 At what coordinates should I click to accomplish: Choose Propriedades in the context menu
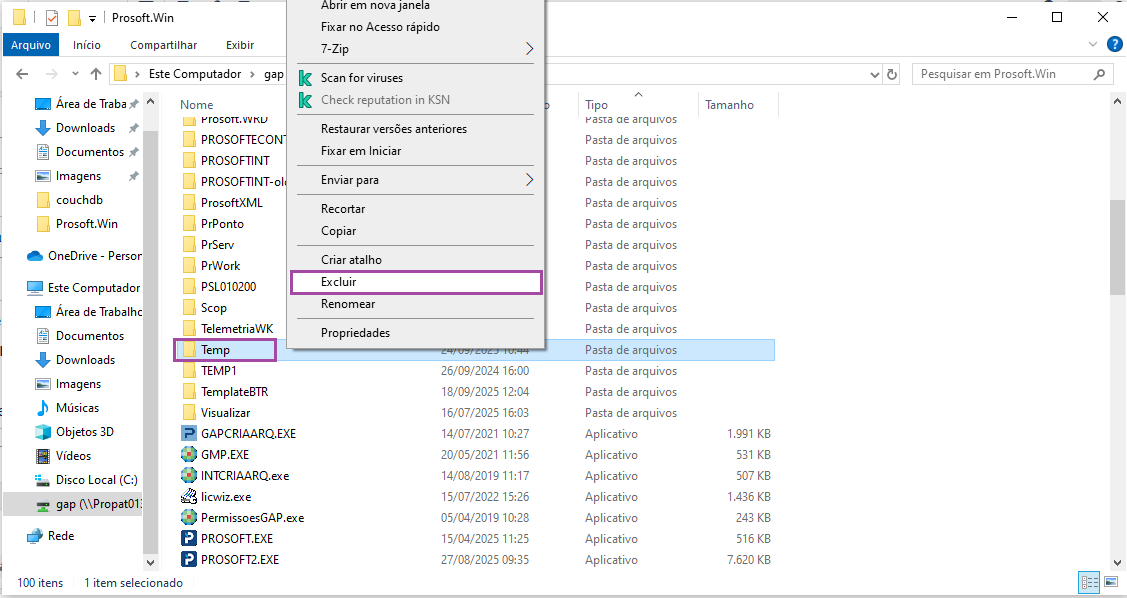355,333
